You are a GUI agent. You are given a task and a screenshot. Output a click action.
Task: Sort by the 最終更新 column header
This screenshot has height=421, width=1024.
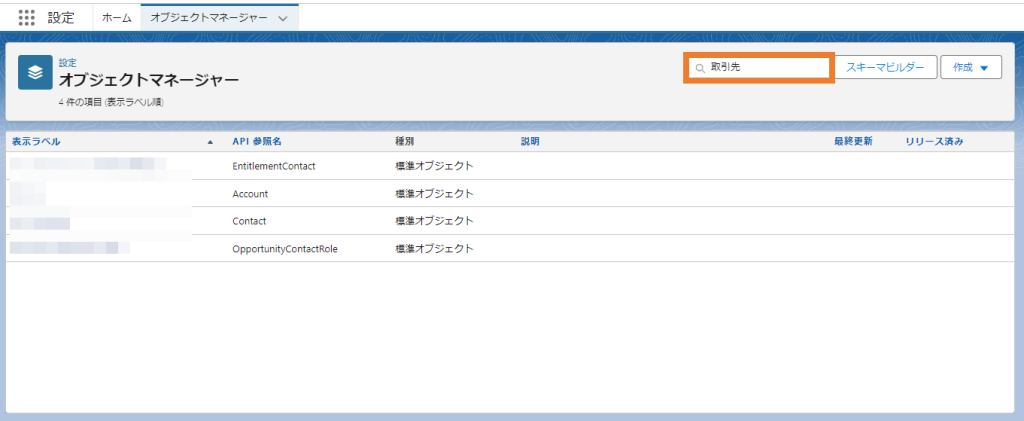point(852,142)
